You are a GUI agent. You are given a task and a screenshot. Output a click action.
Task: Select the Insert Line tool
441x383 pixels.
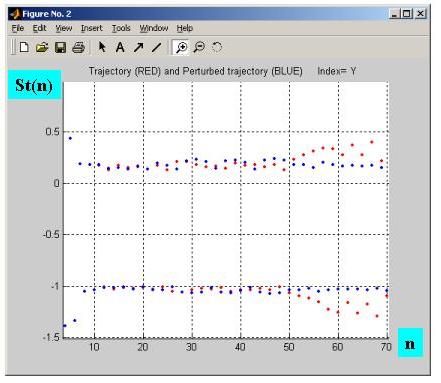click(156, 47)
